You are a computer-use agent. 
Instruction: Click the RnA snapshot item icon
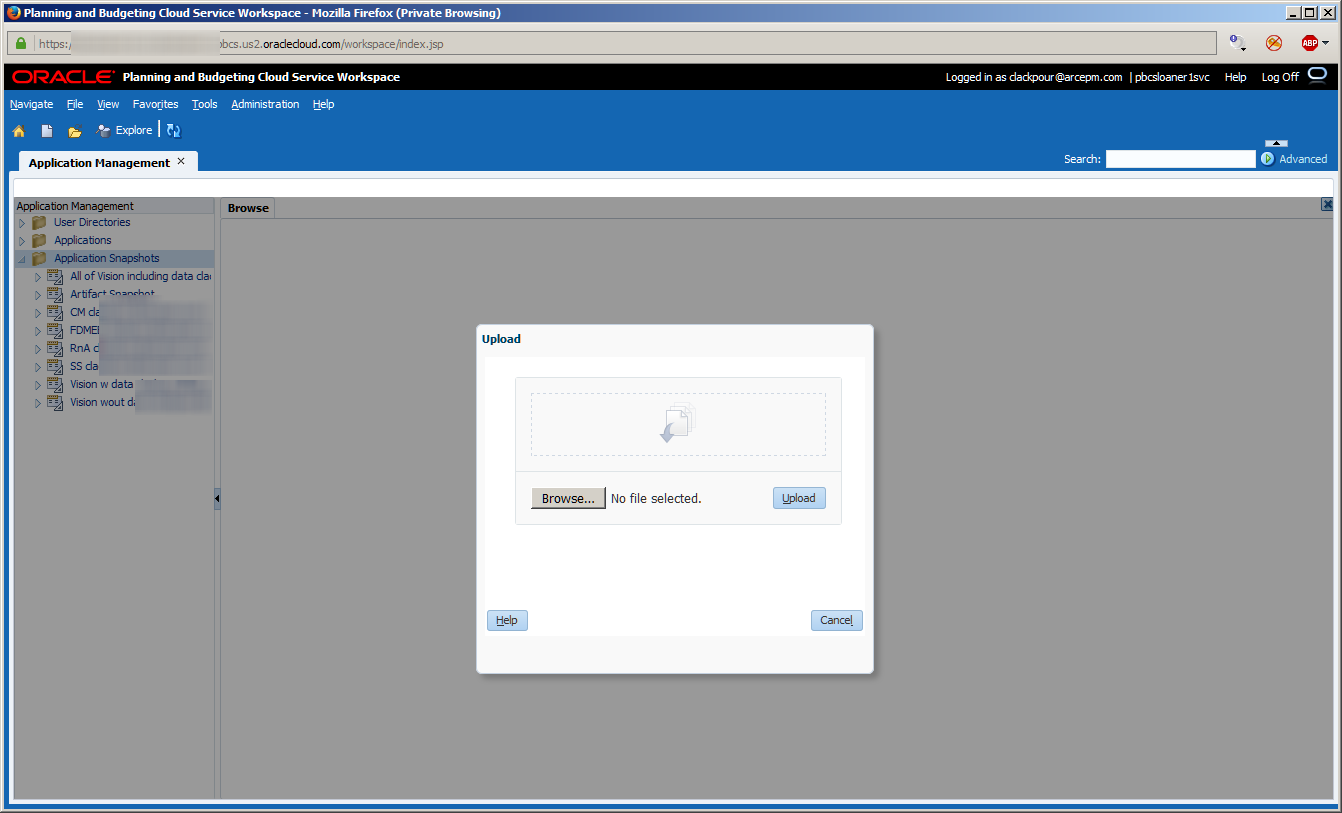click(55, 348)
